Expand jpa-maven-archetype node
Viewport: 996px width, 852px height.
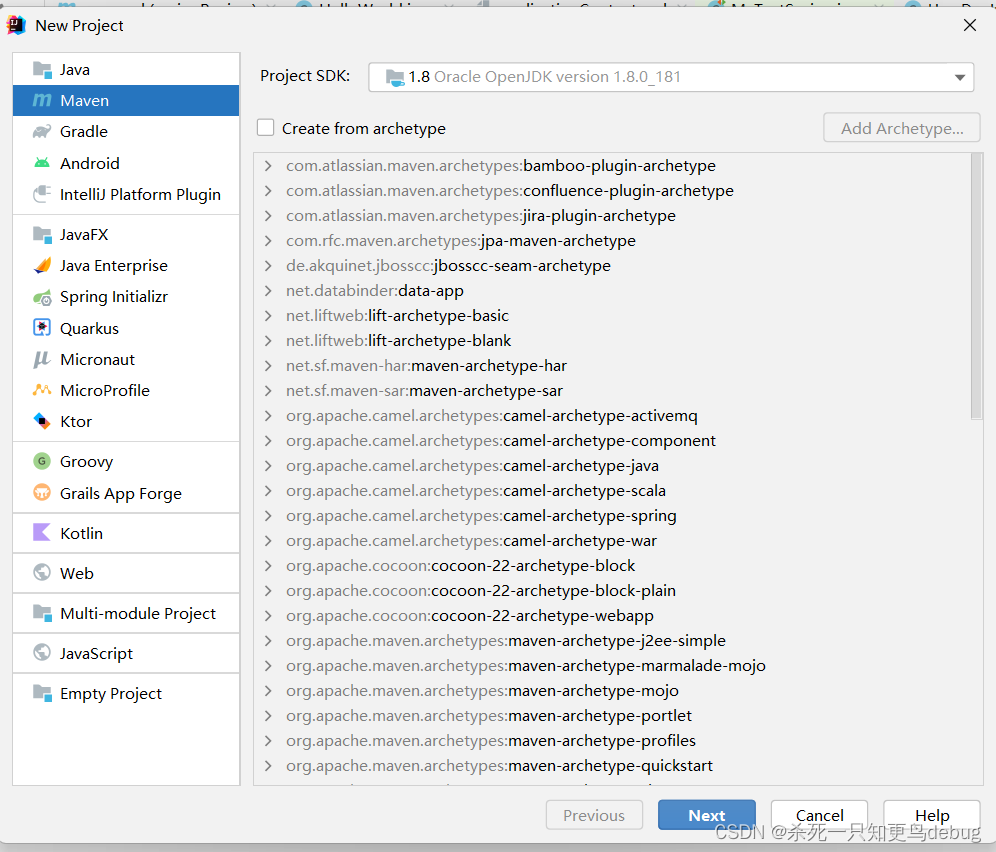point(268,241)
